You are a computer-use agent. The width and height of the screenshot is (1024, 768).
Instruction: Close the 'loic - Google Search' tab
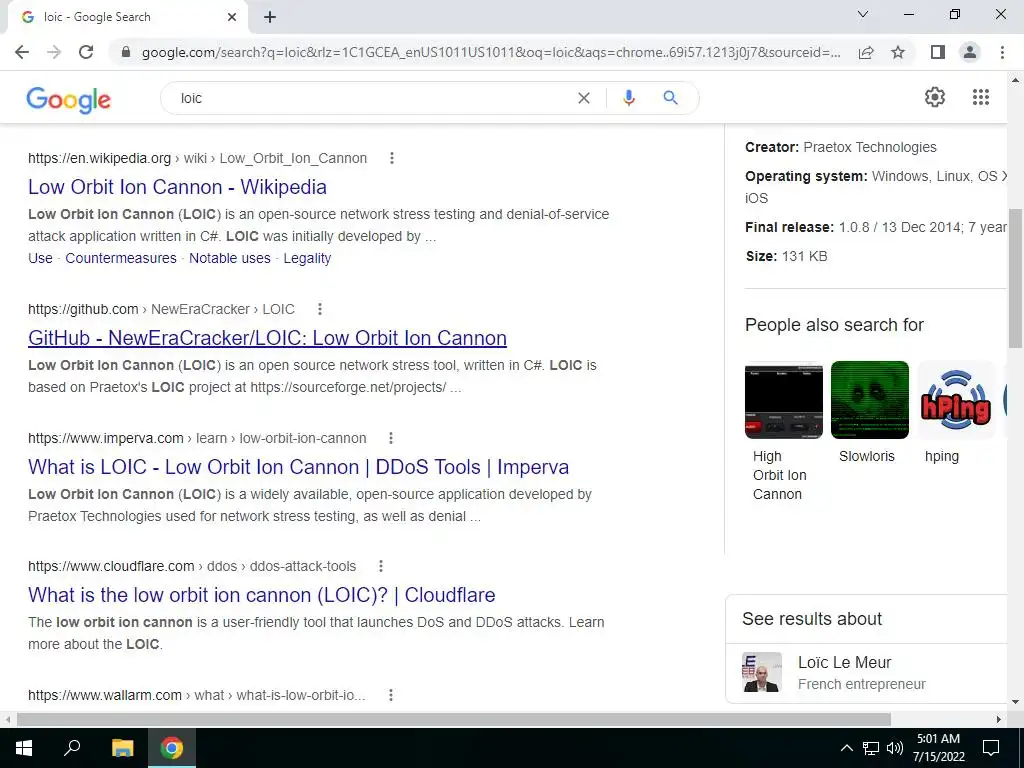click(x=232, y=17)
